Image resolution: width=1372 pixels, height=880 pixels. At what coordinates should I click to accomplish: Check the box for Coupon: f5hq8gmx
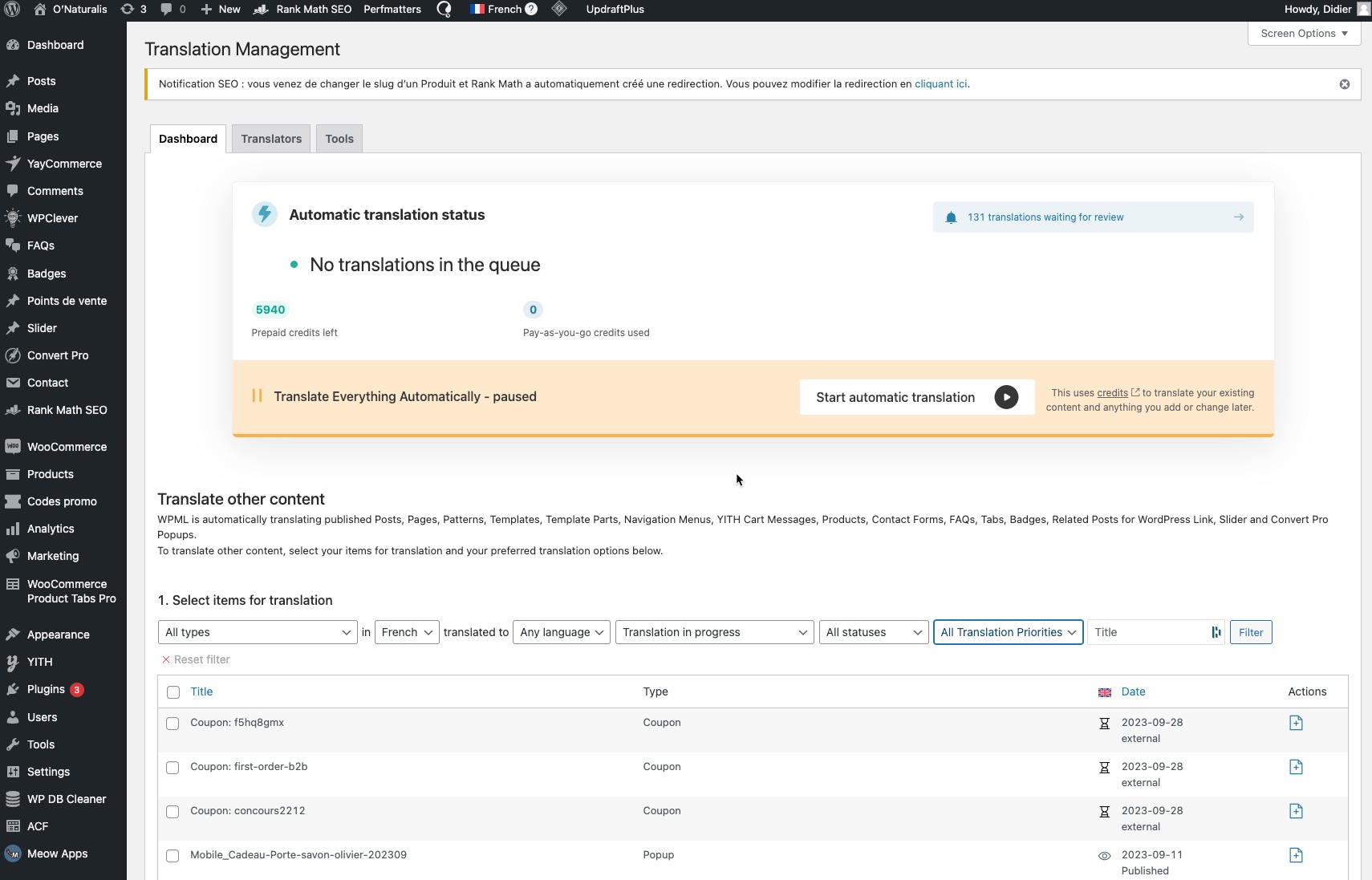(173, 724)
